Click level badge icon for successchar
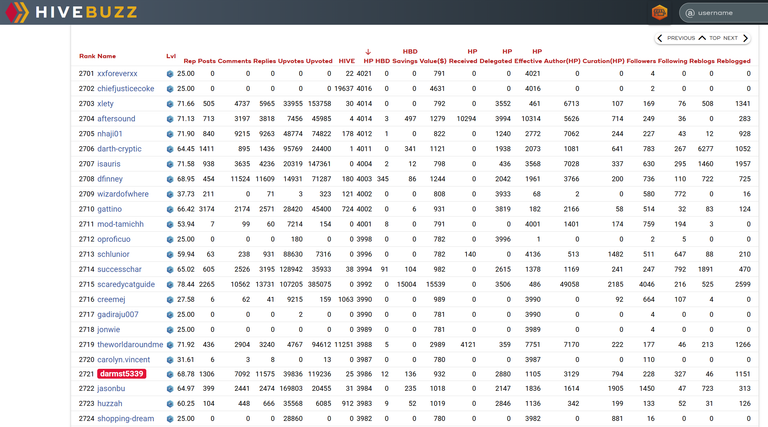 (170, 270)
